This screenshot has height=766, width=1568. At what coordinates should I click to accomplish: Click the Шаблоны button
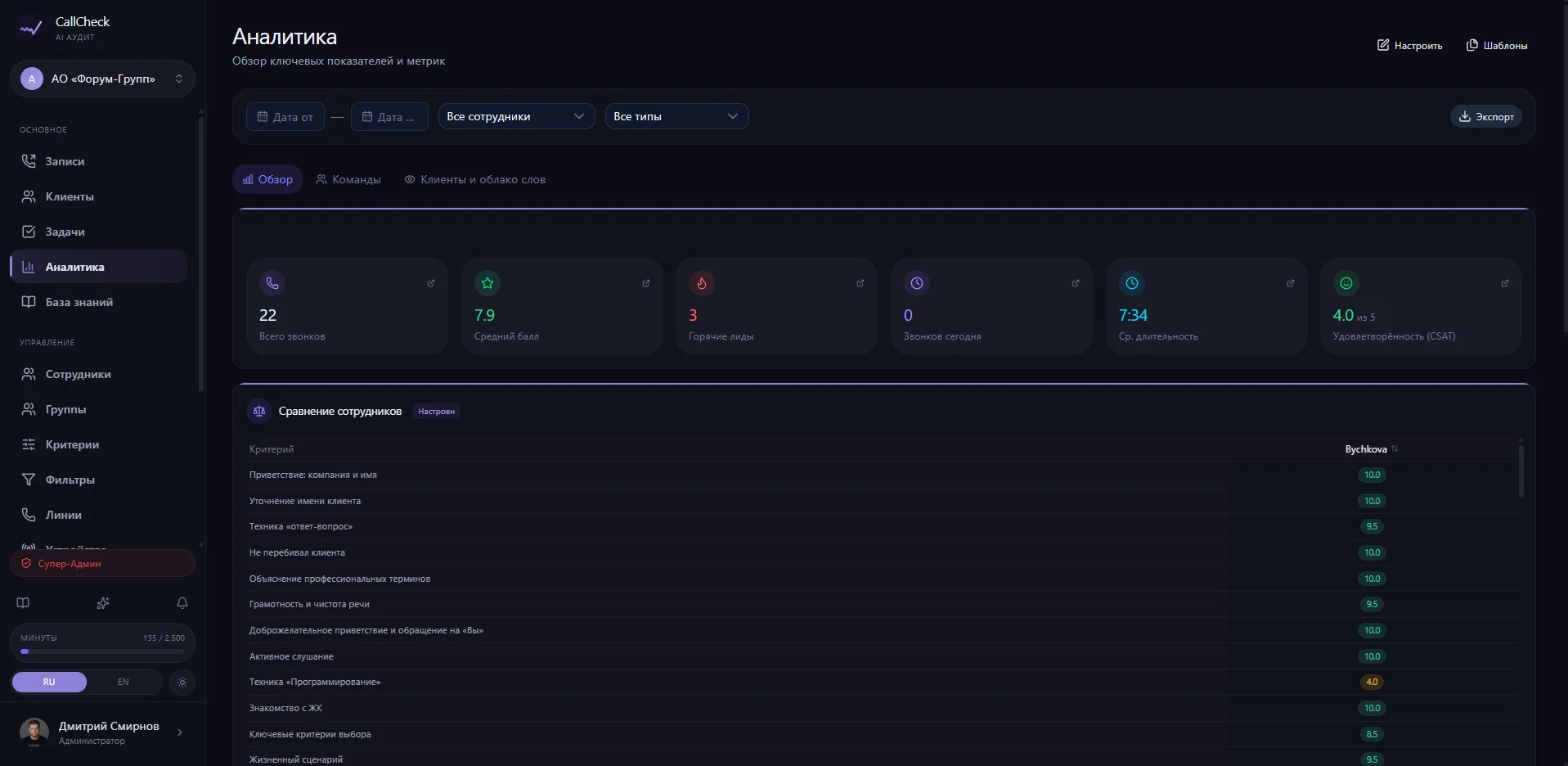1497,45
